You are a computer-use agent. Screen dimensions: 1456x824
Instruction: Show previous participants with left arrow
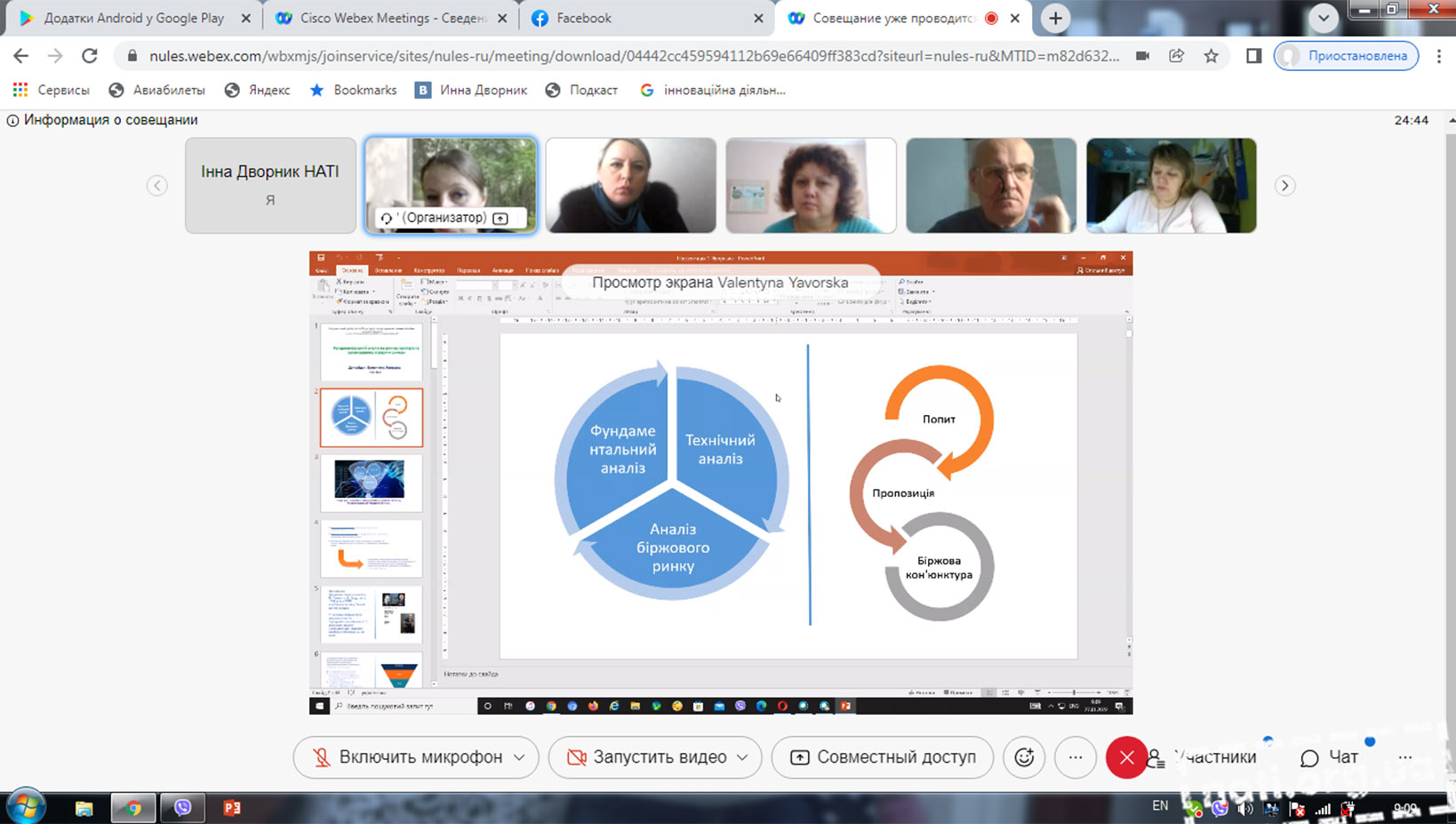(156, 185)
